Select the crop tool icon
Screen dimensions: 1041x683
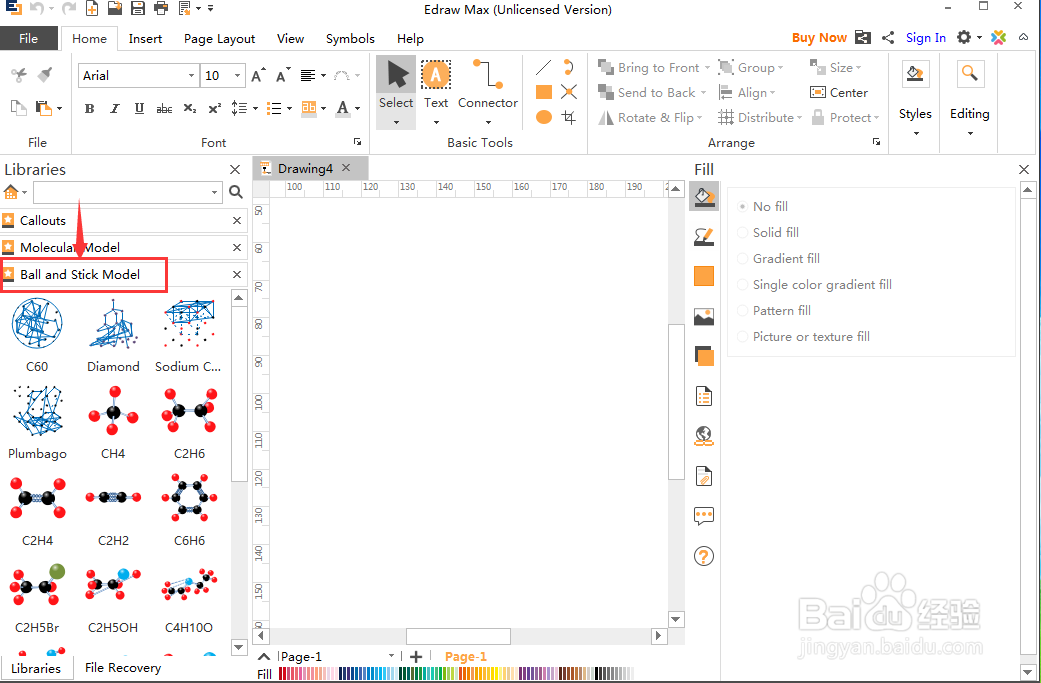(x=569, y=117)
